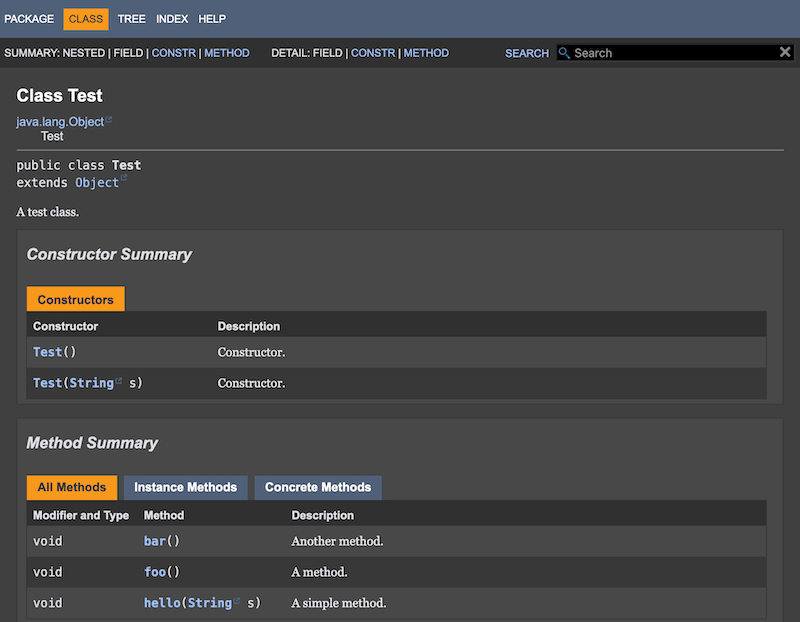Switch to Instance Methods tab
Image resolution: width=800 pixels, height=622 pixels.
[186, 487]
